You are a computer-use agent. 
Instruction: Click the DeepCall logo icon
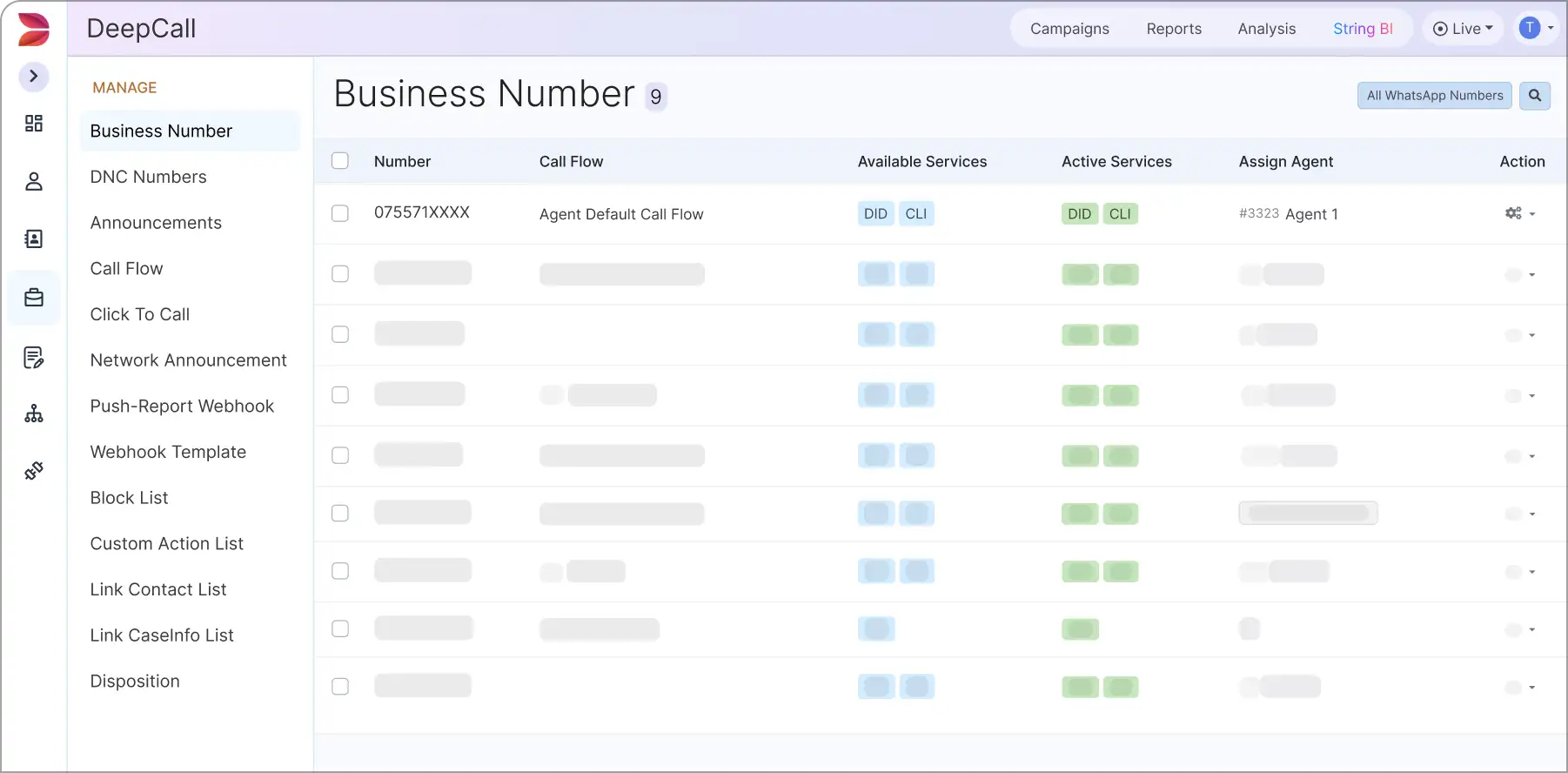[34, 29]
